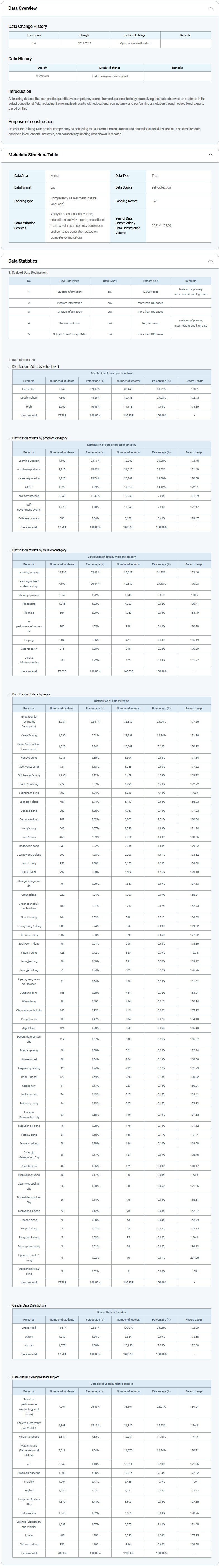Select the 'Korean language' subject row
Viewport: 220px width, 1568px height.
point(28,1436)
